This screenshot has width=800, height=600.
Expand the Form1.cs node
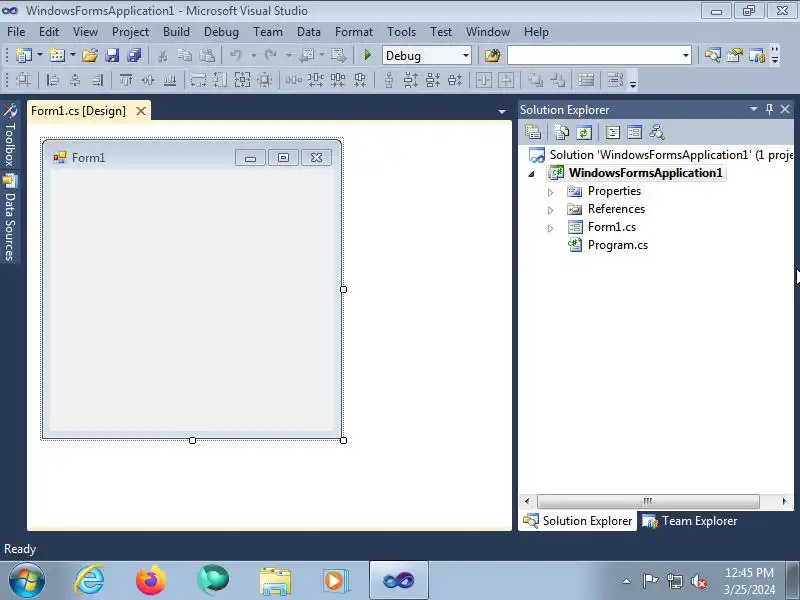pyautogui.click(x=551, y=228)
